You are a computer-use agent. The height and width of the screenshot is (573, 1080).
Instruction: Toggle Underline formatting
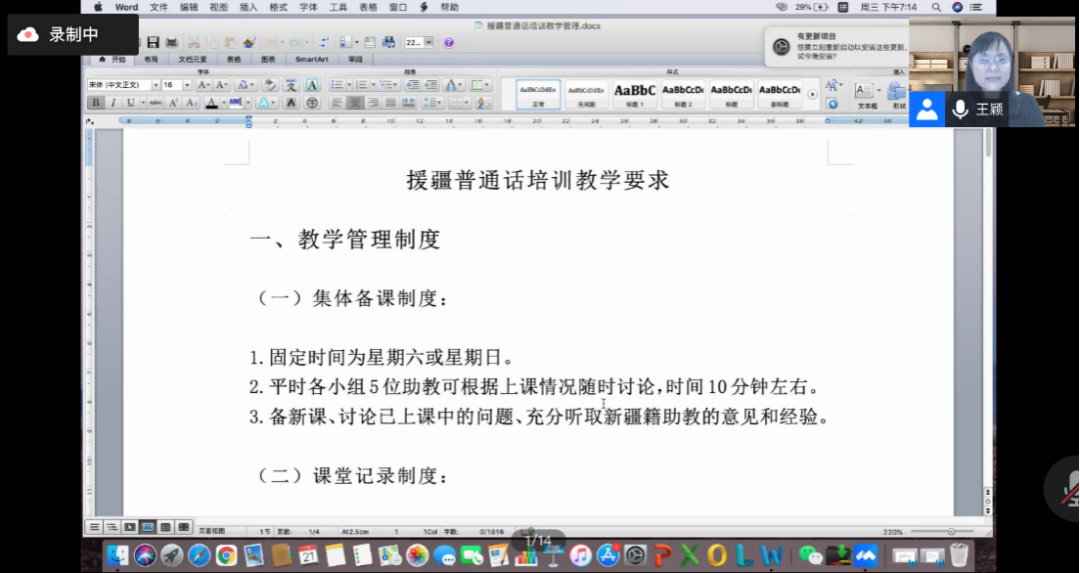(x=131, y=103)
